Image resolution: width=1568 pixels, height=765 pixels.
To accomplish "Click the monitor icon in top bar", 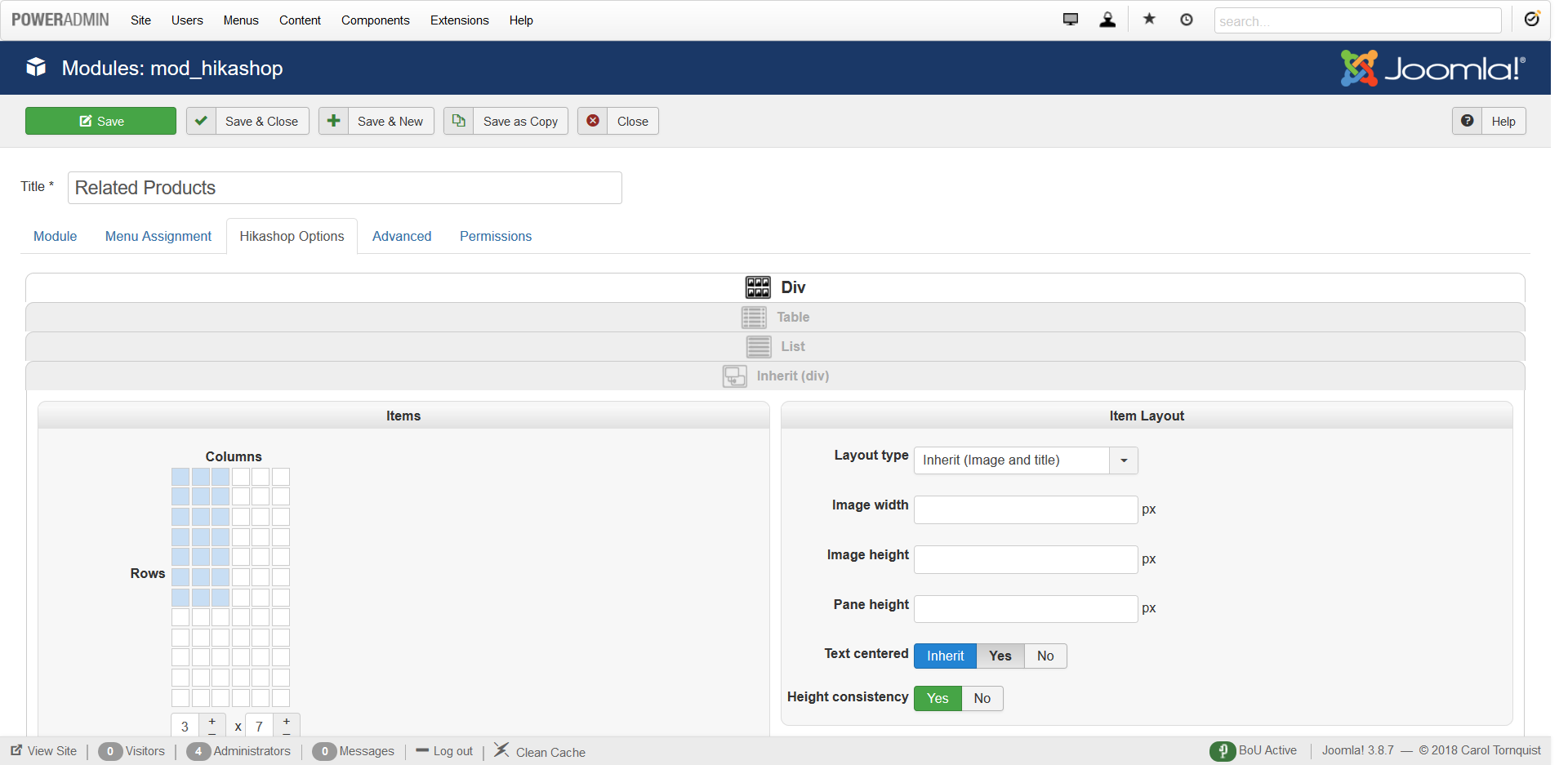I will (1070, 20).
